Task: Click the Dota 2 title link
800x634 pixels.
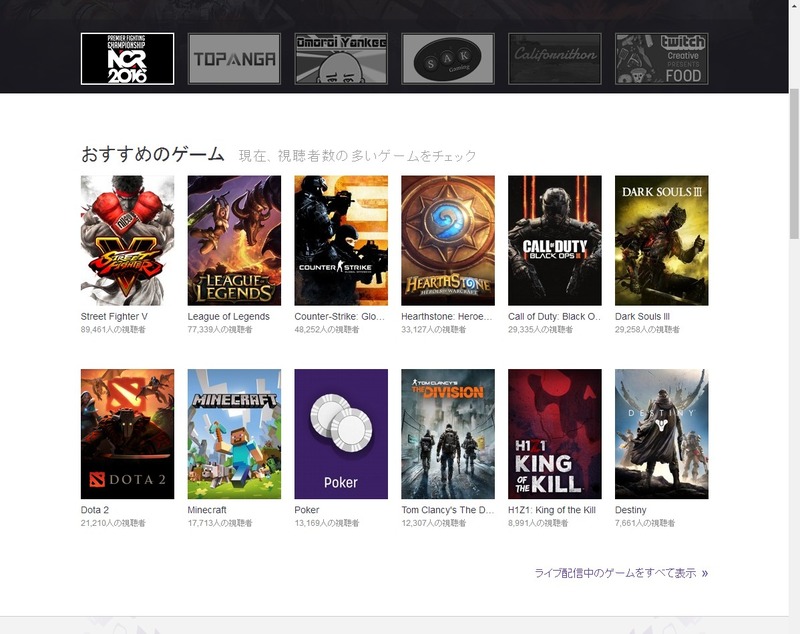Action: coord(95,510)
